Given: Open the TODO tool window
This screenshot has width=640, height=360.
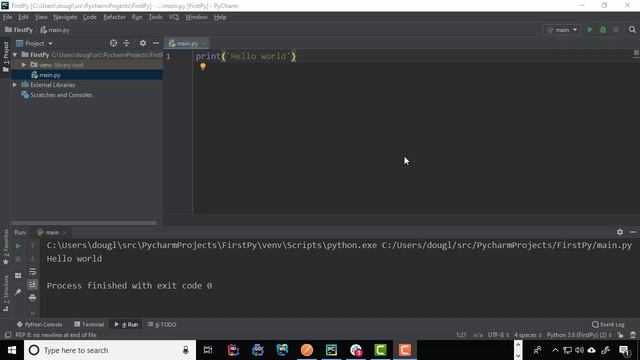Looking at the screenshot, I should pyautogui.click(x=162, y=324).
